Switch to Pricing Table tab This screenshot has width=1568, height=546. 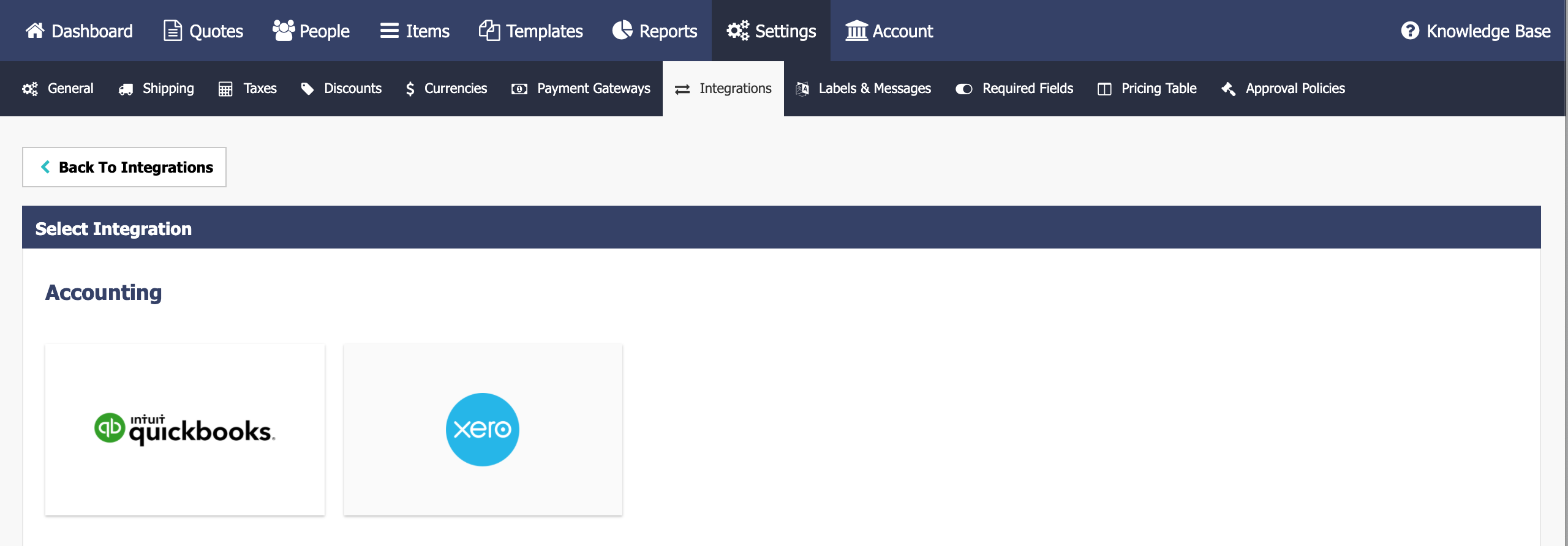(x=1159, y=89)
